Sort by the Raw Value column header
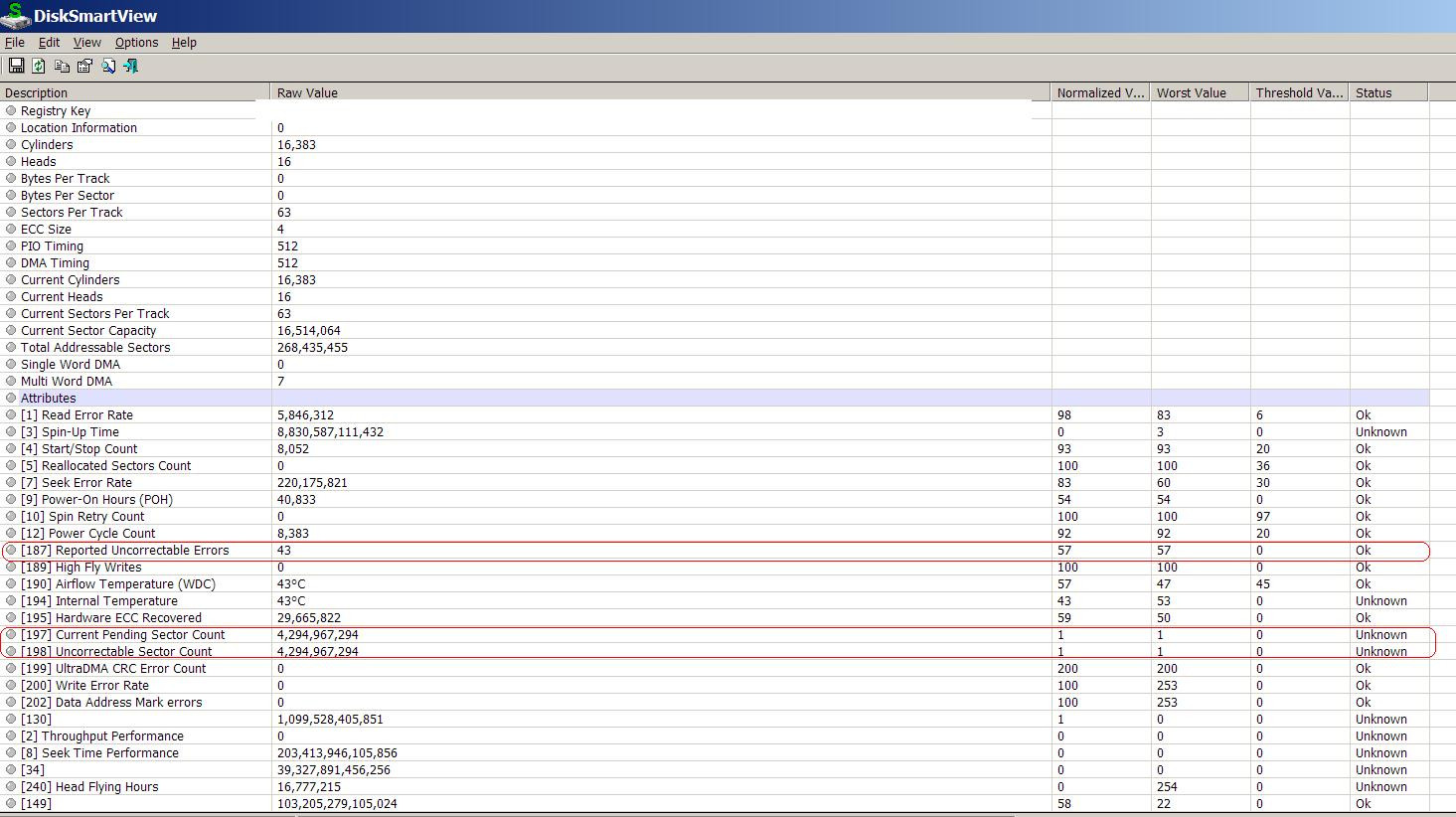Viewport: 1456px width, 817px height. point(661,92)
